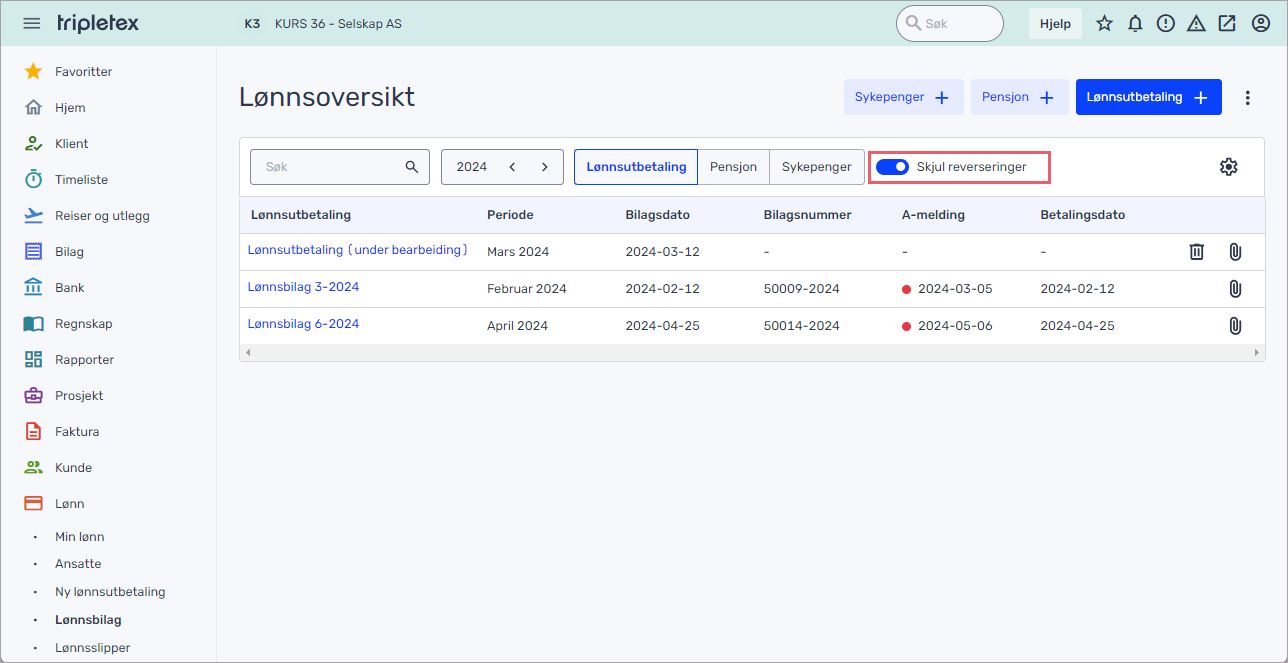Click the Hjelp button

click(x=1055, y=24)
